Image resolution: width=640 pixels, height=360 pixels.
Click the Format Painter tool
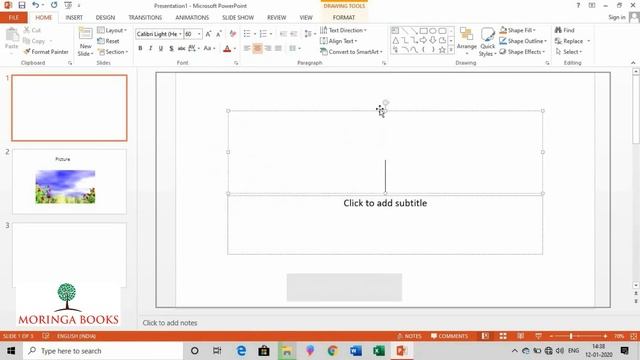coord(46,52)
